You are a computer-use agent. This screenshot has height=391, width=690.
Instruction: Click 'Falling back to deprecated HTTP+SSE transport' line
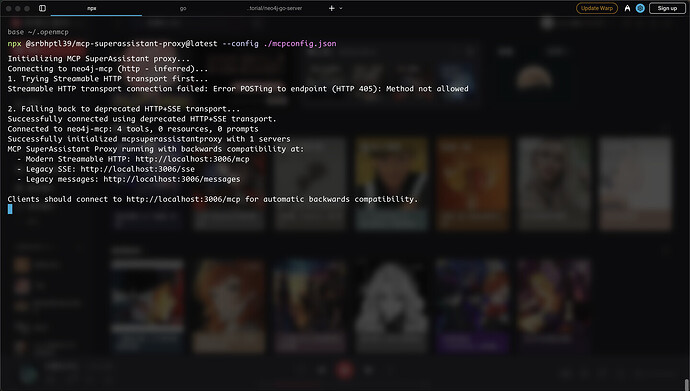click(x=124, y=109)
